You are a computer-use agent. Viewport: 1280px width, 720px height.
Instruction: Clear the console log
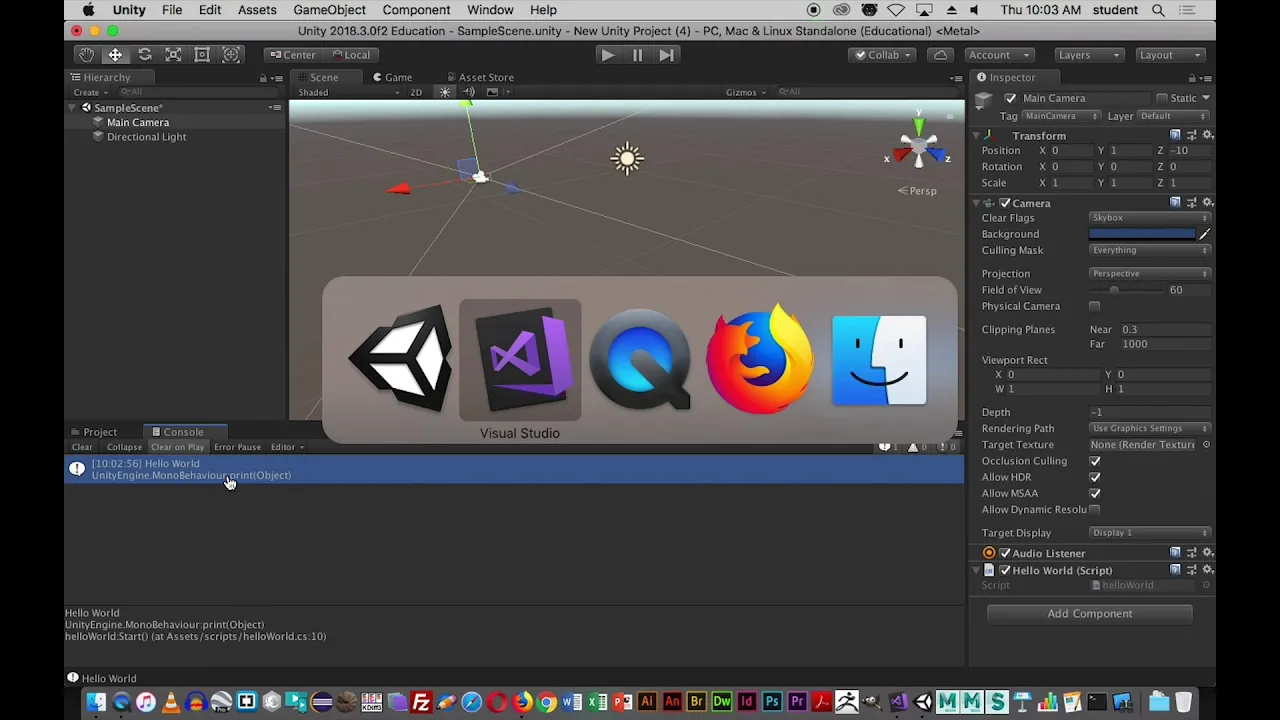coord(82,447)
